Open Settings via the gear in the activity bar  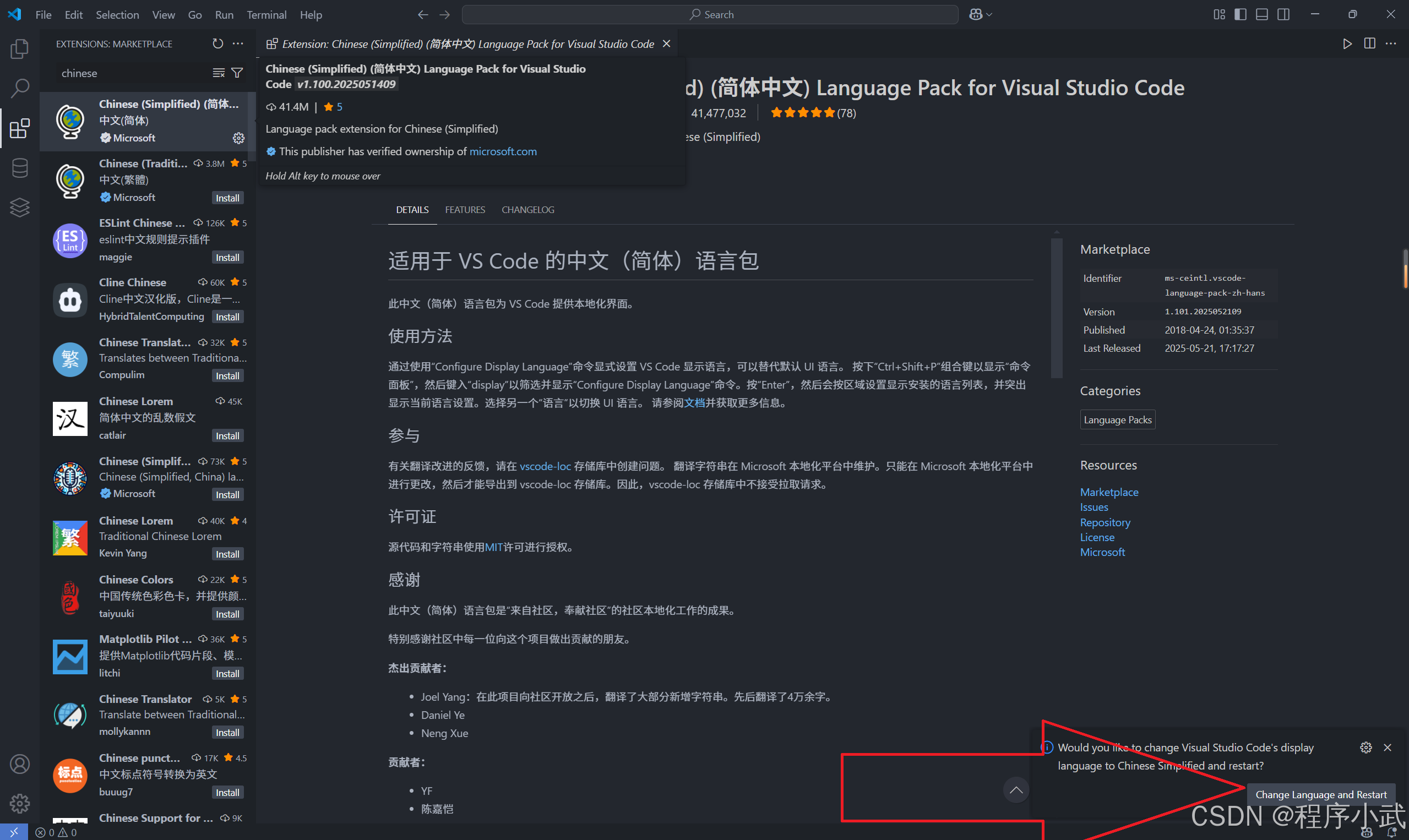(x=19, y=803)
